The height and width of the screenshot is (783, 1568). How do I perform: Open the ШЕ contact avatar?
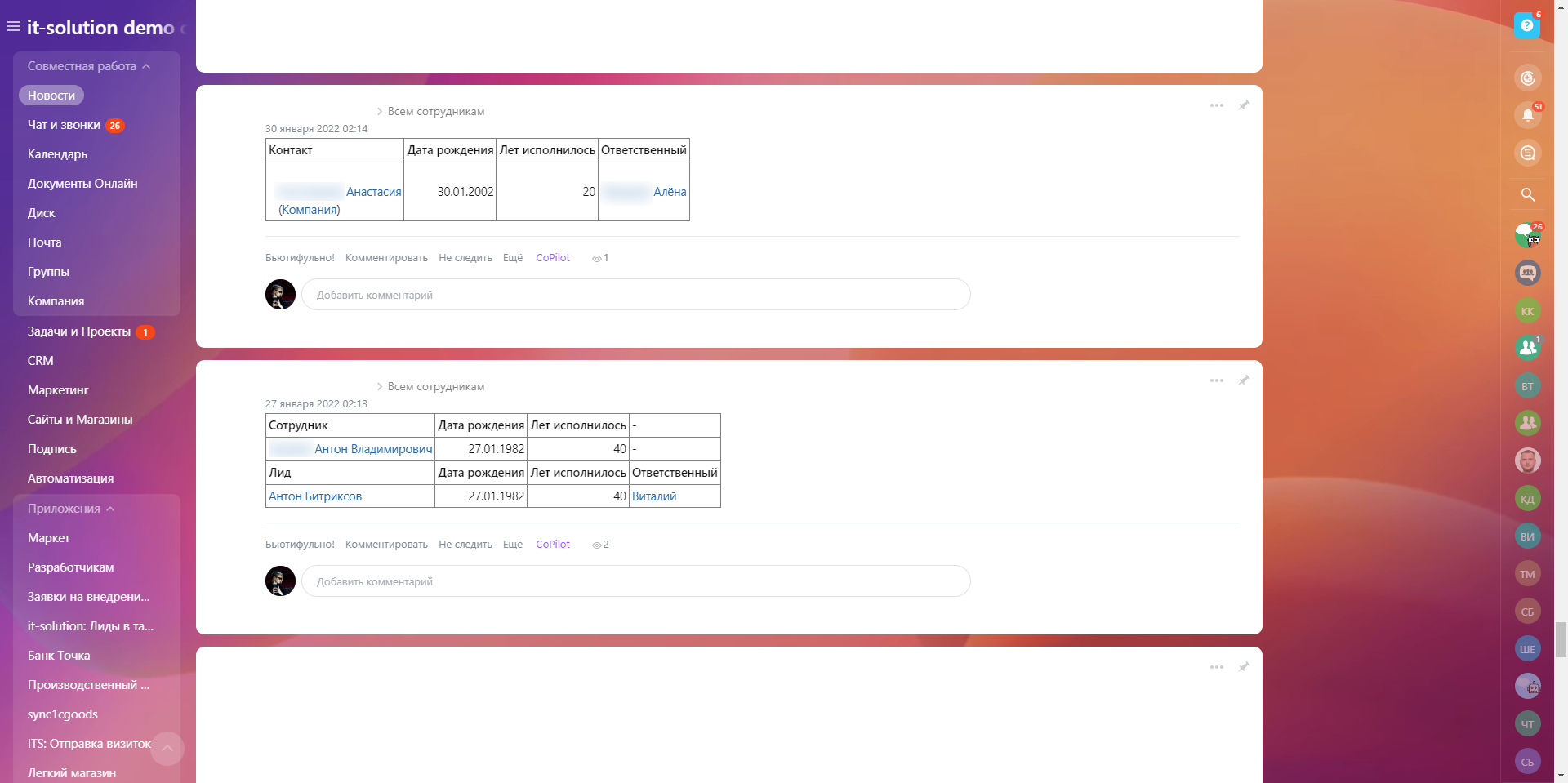tap(1528, 649)
